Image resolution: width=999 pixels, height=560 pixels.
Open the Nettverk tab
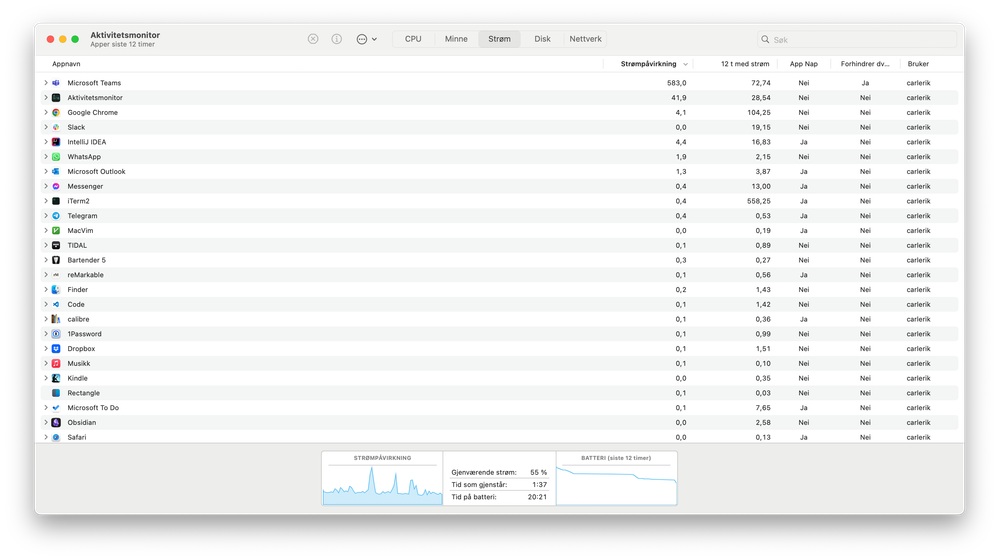(x=586, y=39)
